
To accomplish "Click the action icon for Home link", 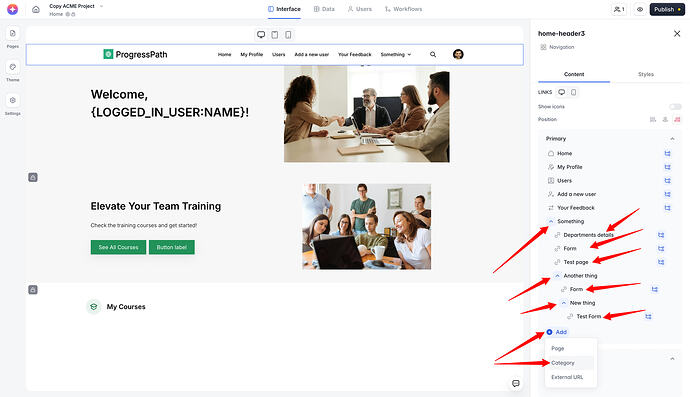I will [x=668, y=154].
